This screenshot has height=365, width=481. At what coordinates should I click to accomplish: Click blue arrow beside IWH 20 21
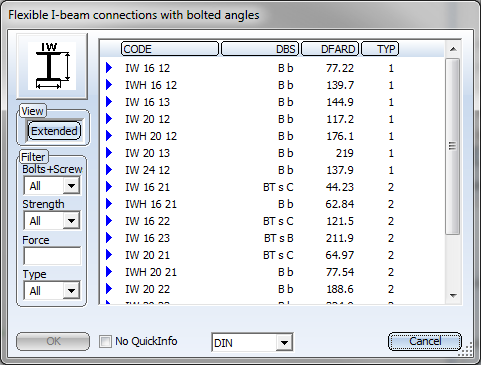(x=109, y=272)
